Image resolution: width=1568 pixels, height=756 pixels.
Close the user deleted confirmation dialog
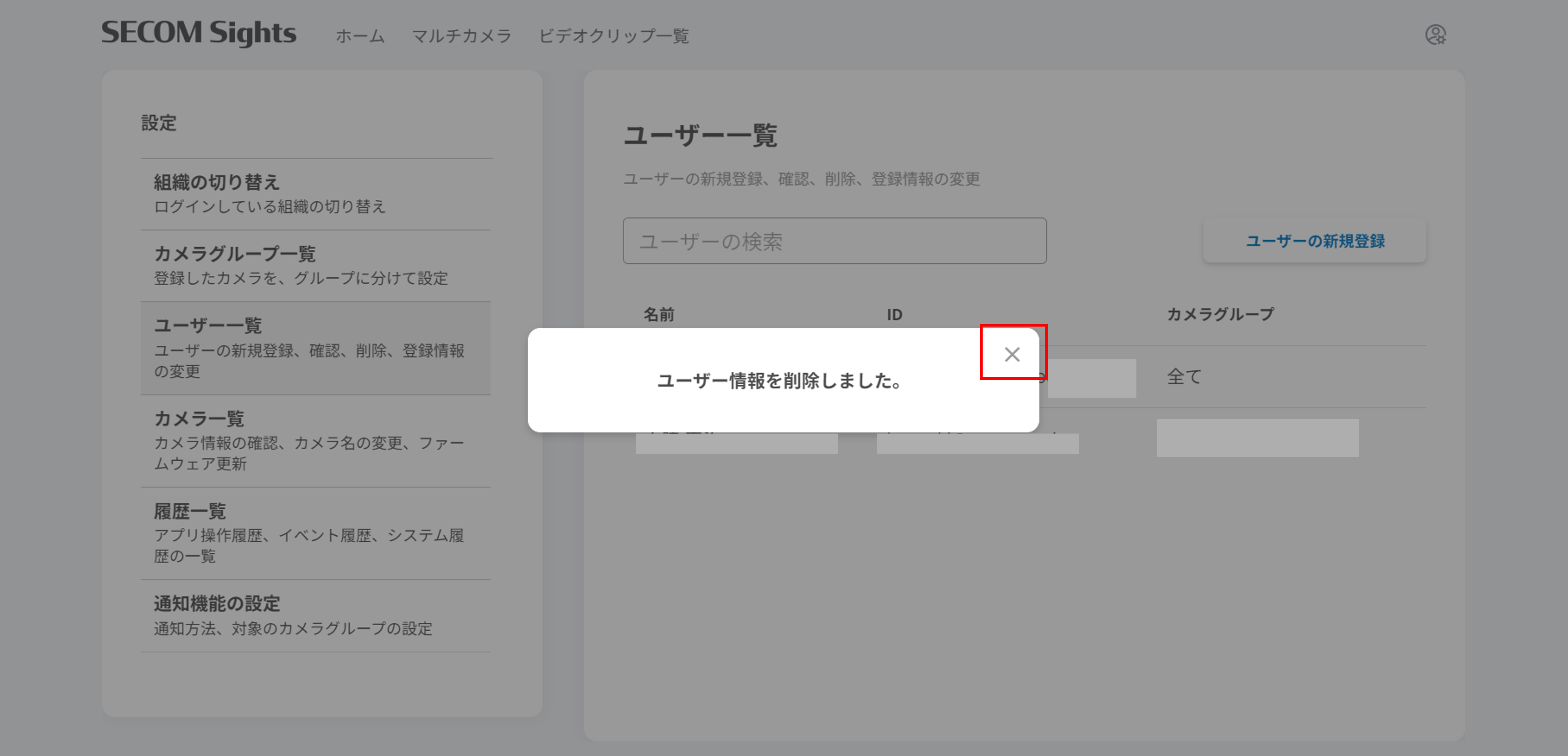(1012, 354)
